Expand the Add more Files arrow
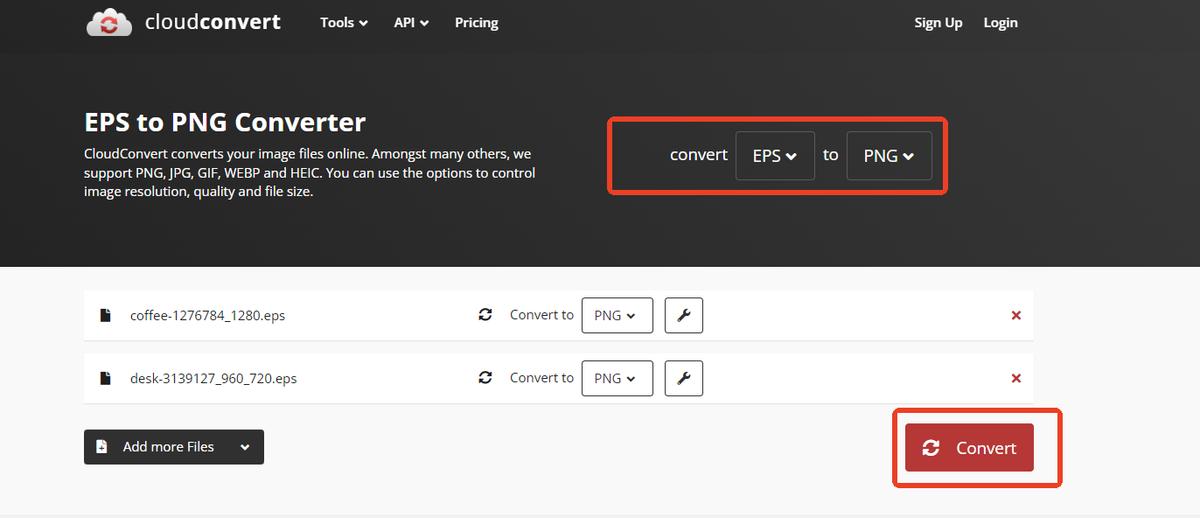 (245, 447)
